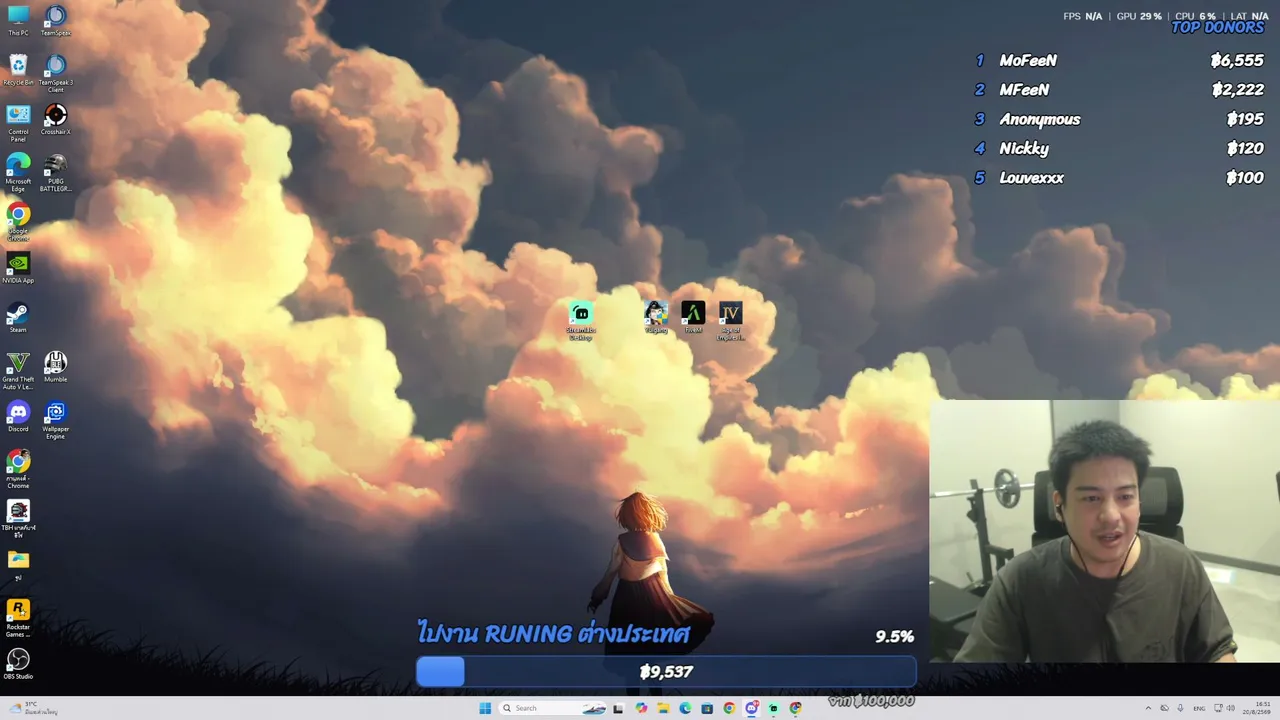
Task: Open Streamlabs Desktop shortcut on wallpaper
Action: pyautogui.click(x=581, y=321)
